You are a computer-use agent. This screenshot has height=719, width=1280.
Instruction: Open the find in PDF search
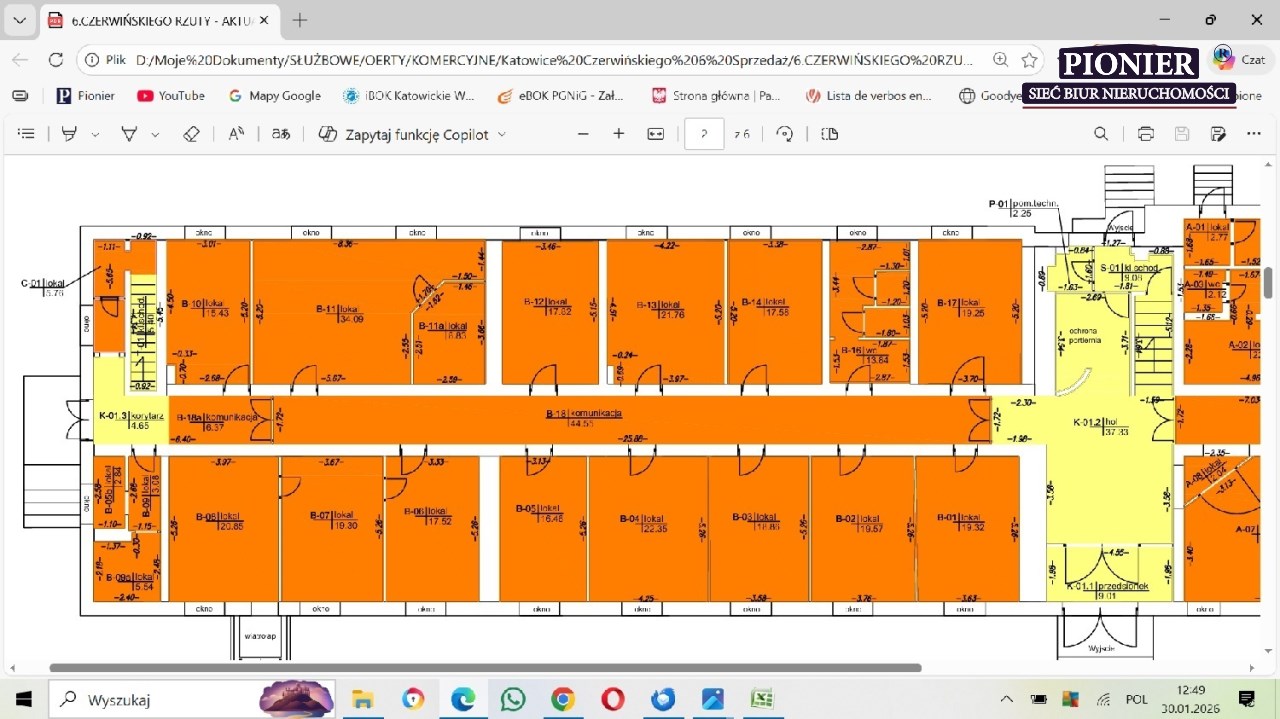1101,134
